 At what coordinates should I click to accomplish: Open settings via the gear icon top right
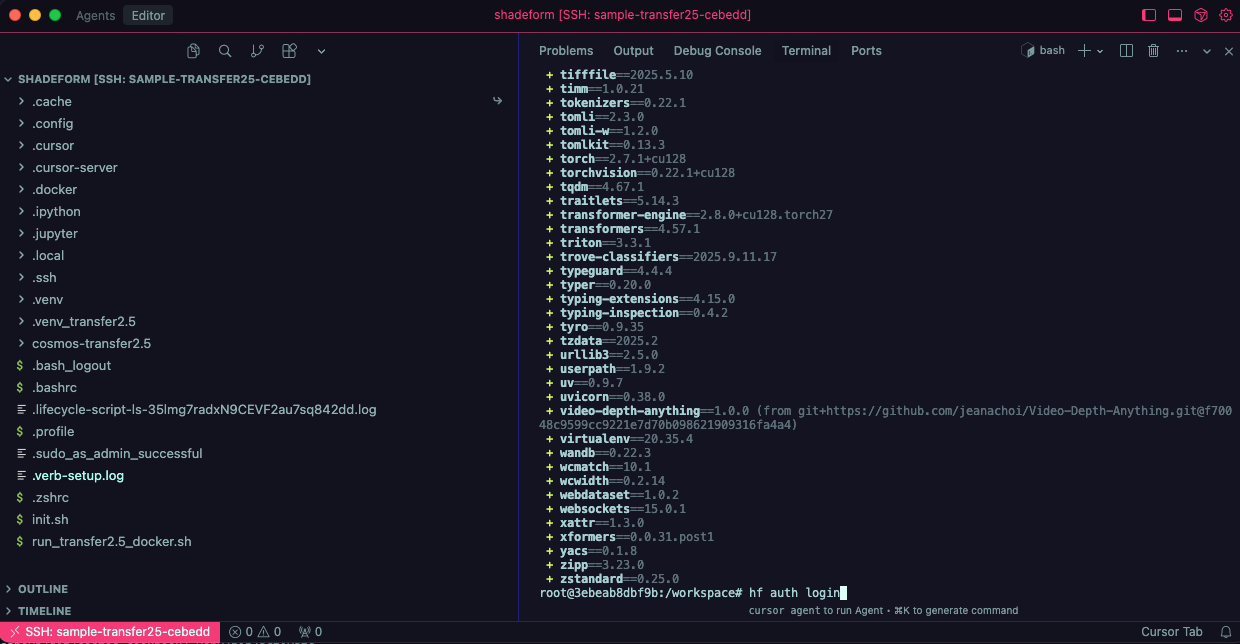pyautogui.click(x=1226, y=14)
